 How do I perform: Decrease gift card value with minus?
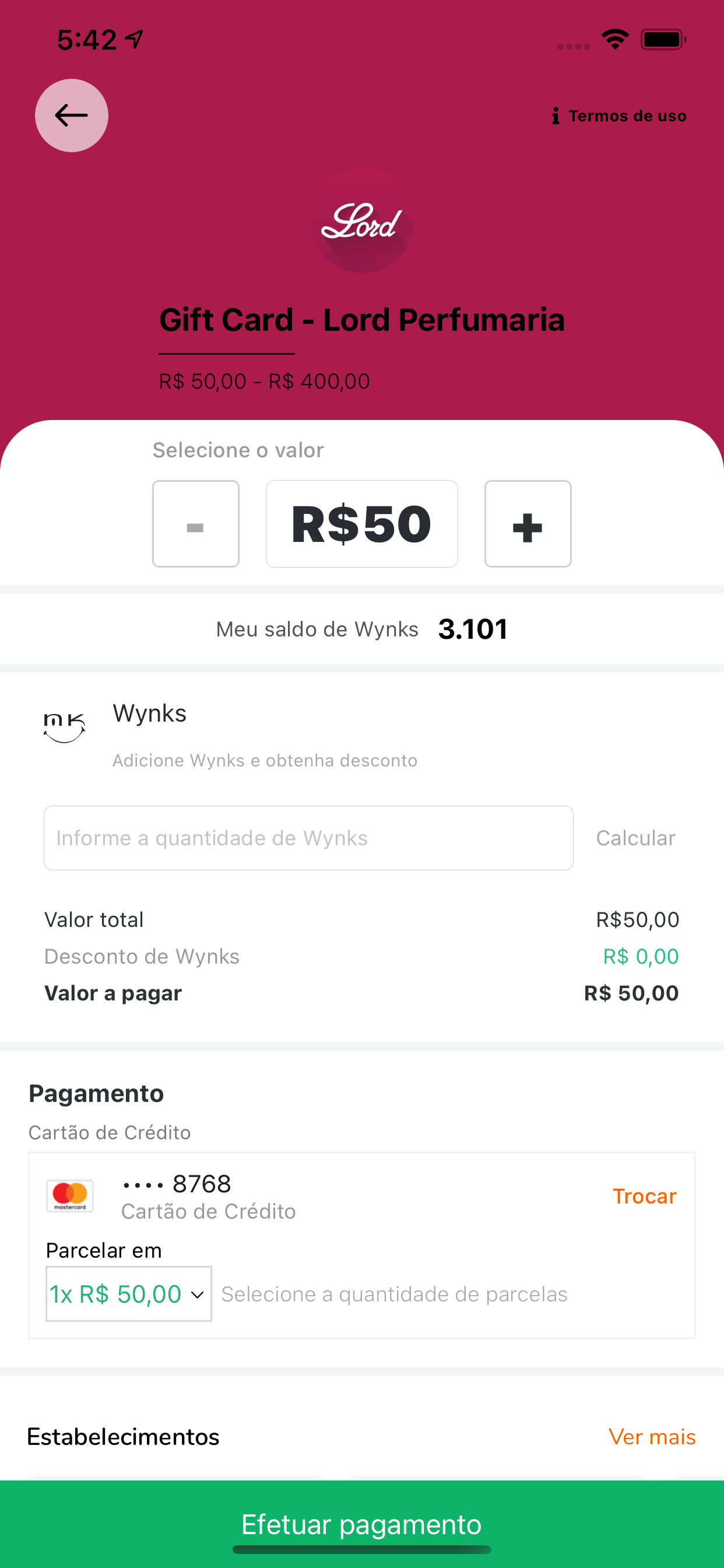click(x=195, y=524)
